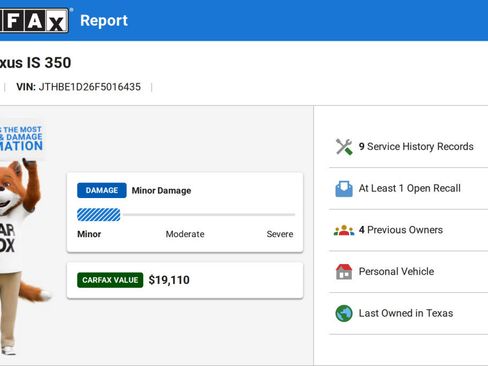Viewport: 488px width, 366px height.
Task: Click the previous owners people icon
Action: click(344, 230)
